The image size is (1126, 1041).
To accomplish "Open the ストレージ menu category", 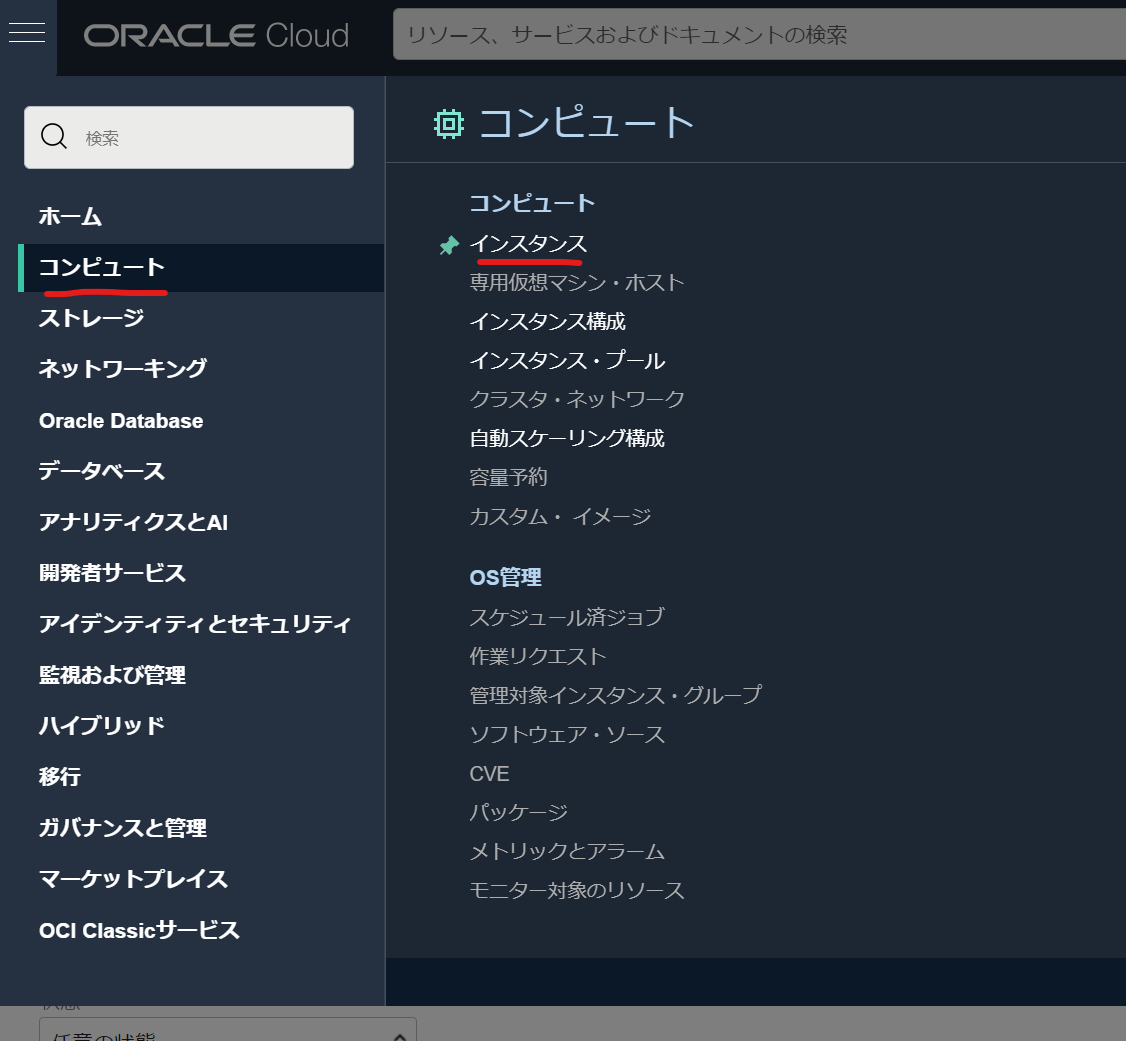I will [91, 318].
